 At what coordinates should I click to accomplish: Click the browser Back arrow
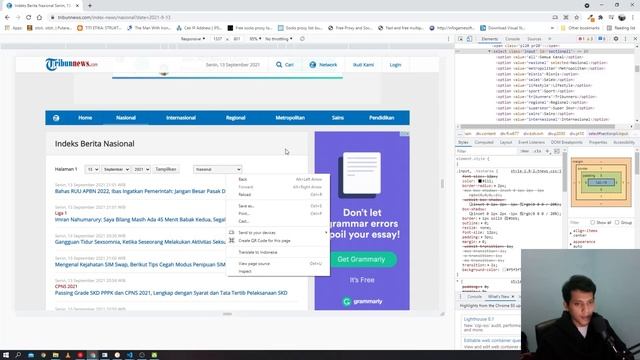[7, 18]
